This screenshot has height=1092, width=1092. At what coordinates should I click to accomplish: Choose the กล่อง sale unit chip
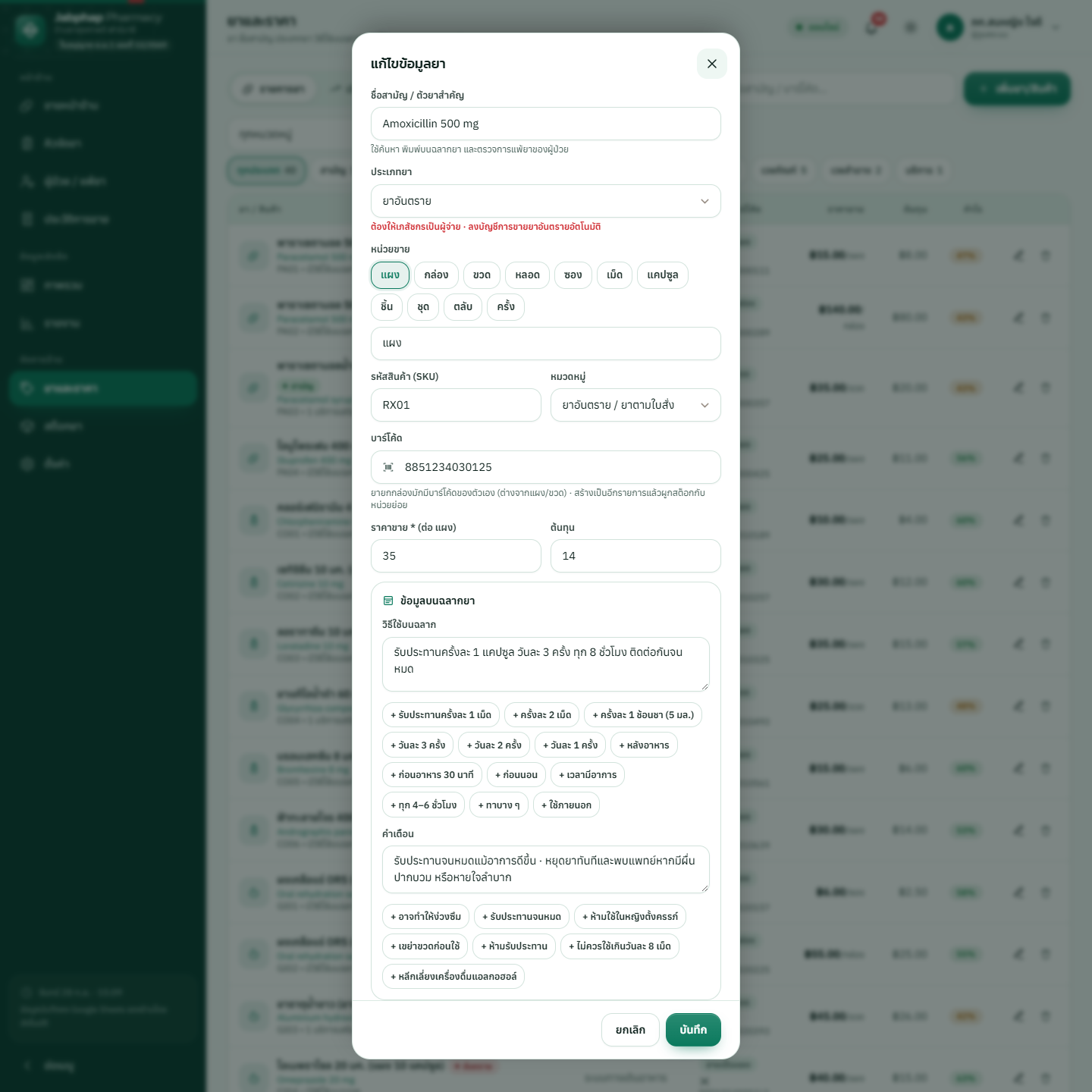pos(436,275)
